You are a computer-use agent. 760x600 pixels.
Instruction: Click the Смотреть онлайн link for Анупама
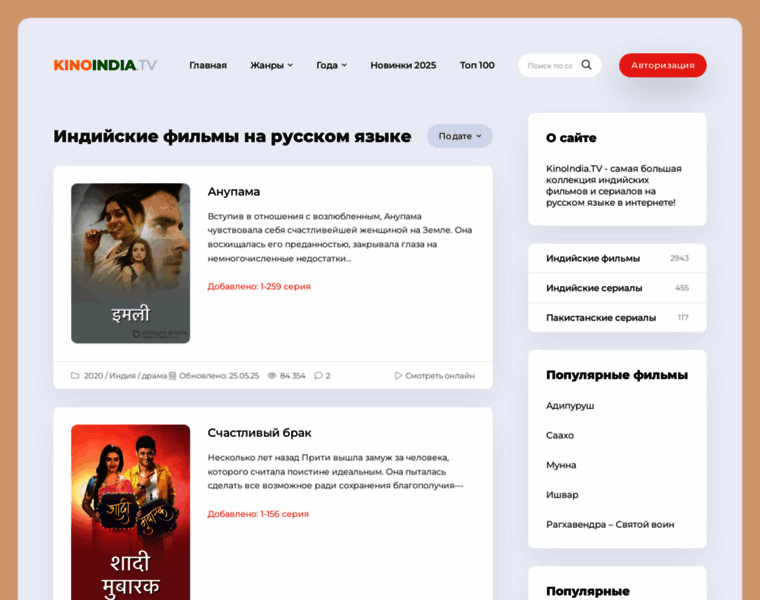click(440, 376)
